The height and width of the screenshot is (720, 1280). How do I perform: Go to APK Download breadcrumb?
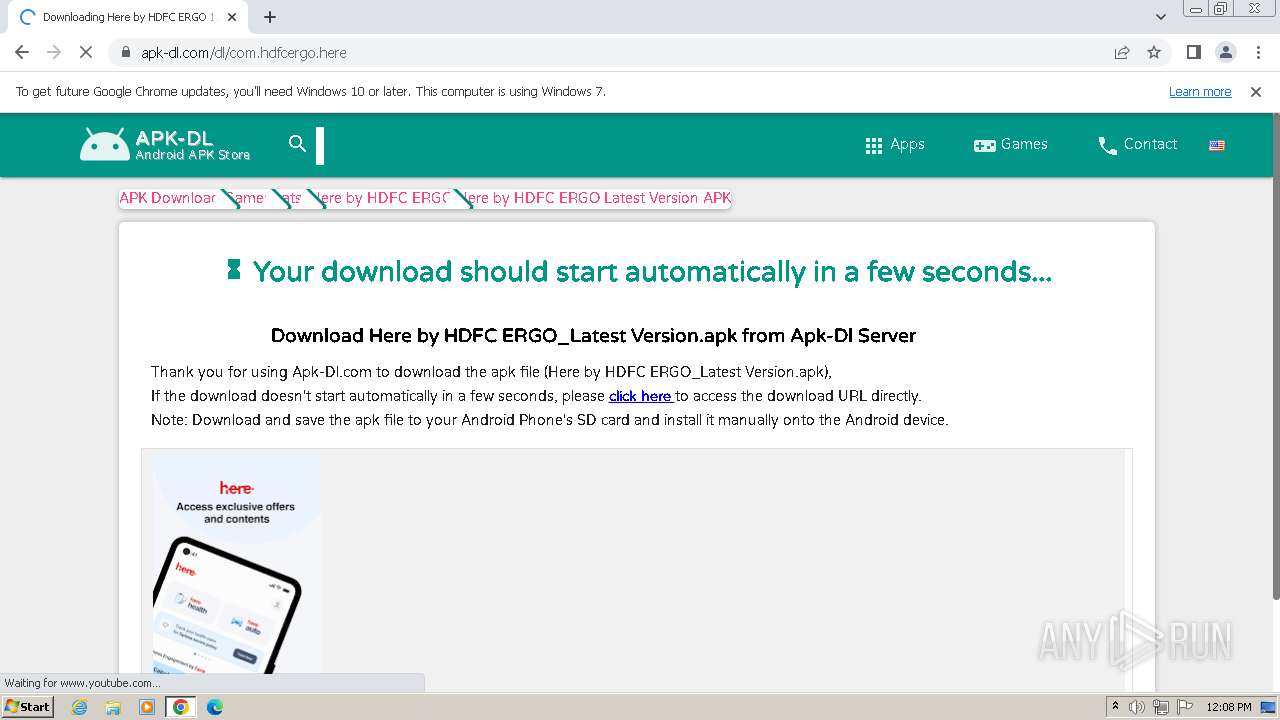coord(168,198)
